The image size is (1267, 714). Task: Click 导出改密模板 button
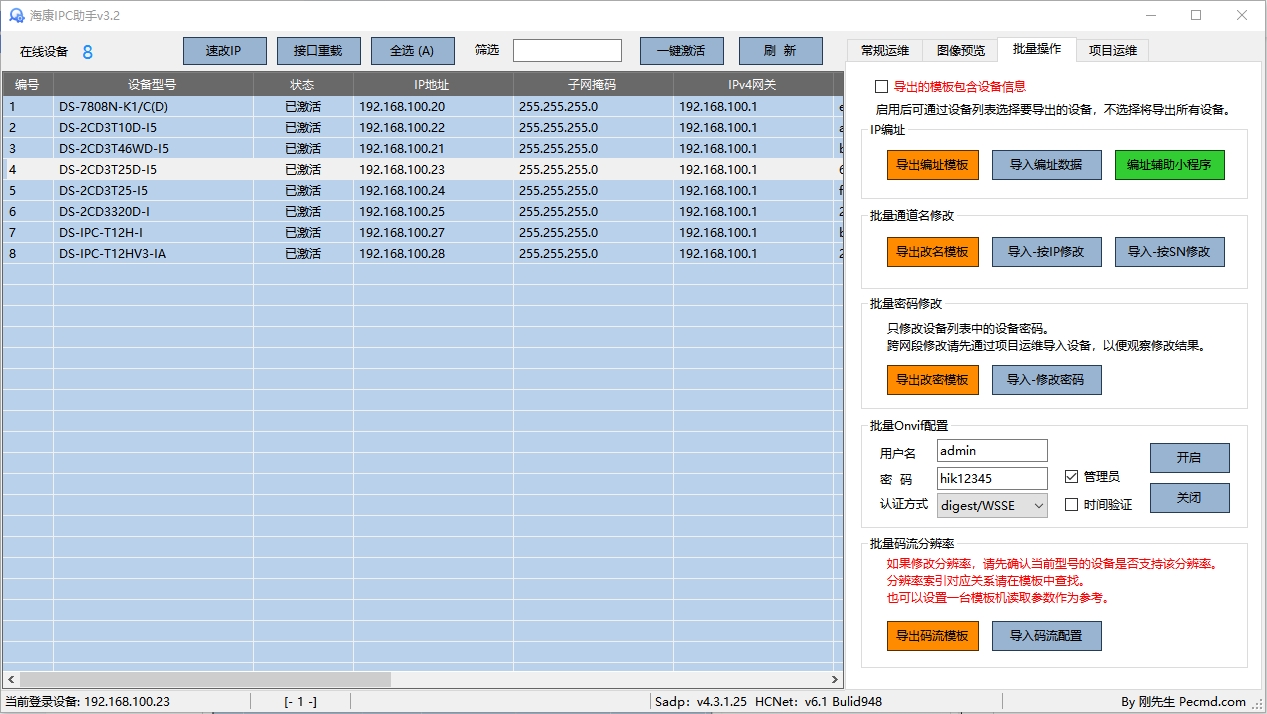[932, 380]
